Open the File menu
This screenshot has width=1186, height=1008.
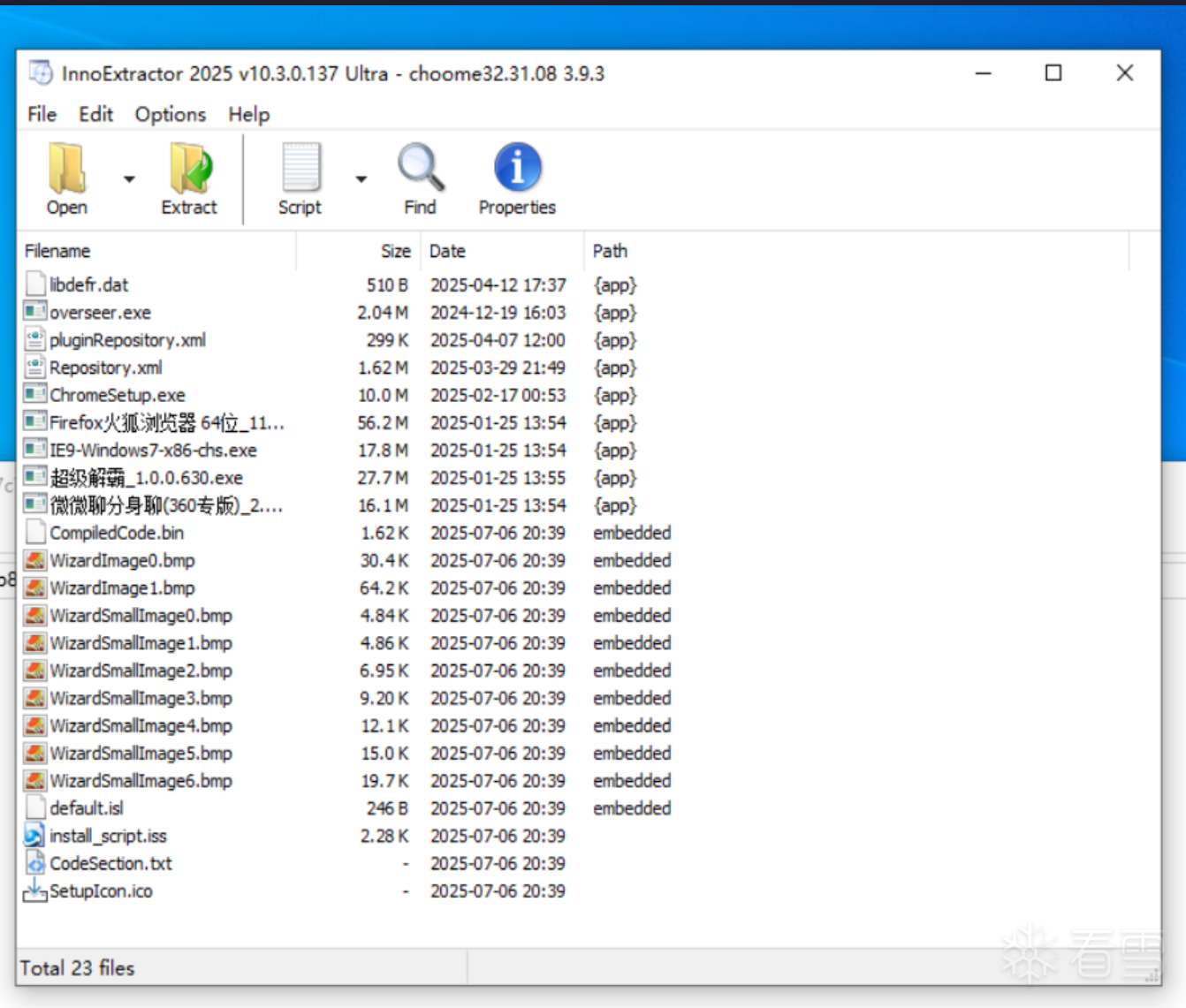pyautogui.click(x=42, y=114)
